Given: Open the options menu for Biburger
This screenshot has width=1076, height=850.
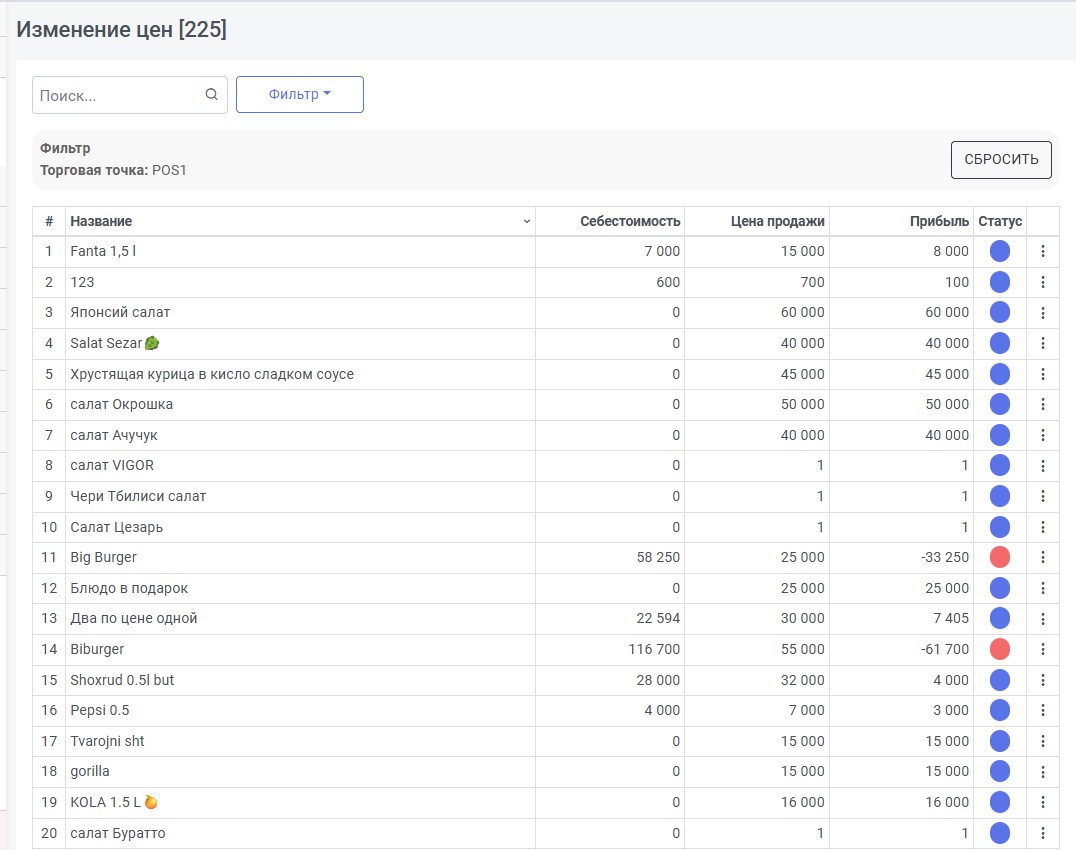Looking at the screenshot, I should point(1042,649).
